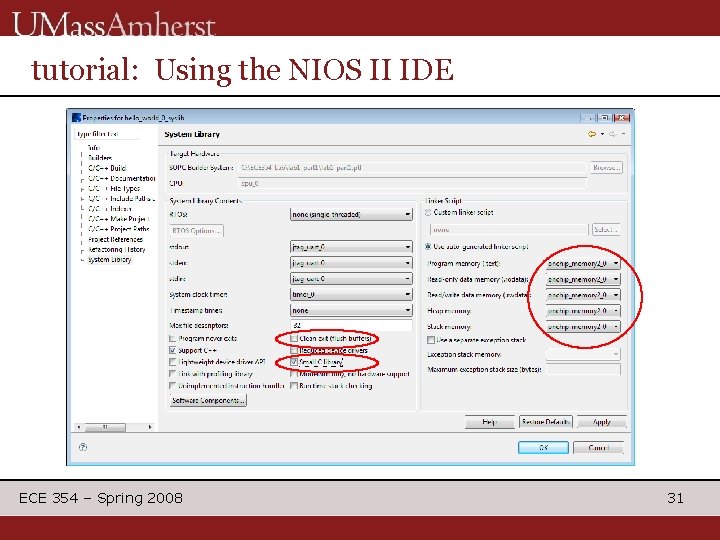Enable Clean exit (flush buffers) checkbox
720x540 pixels.
tap(294, 338)
